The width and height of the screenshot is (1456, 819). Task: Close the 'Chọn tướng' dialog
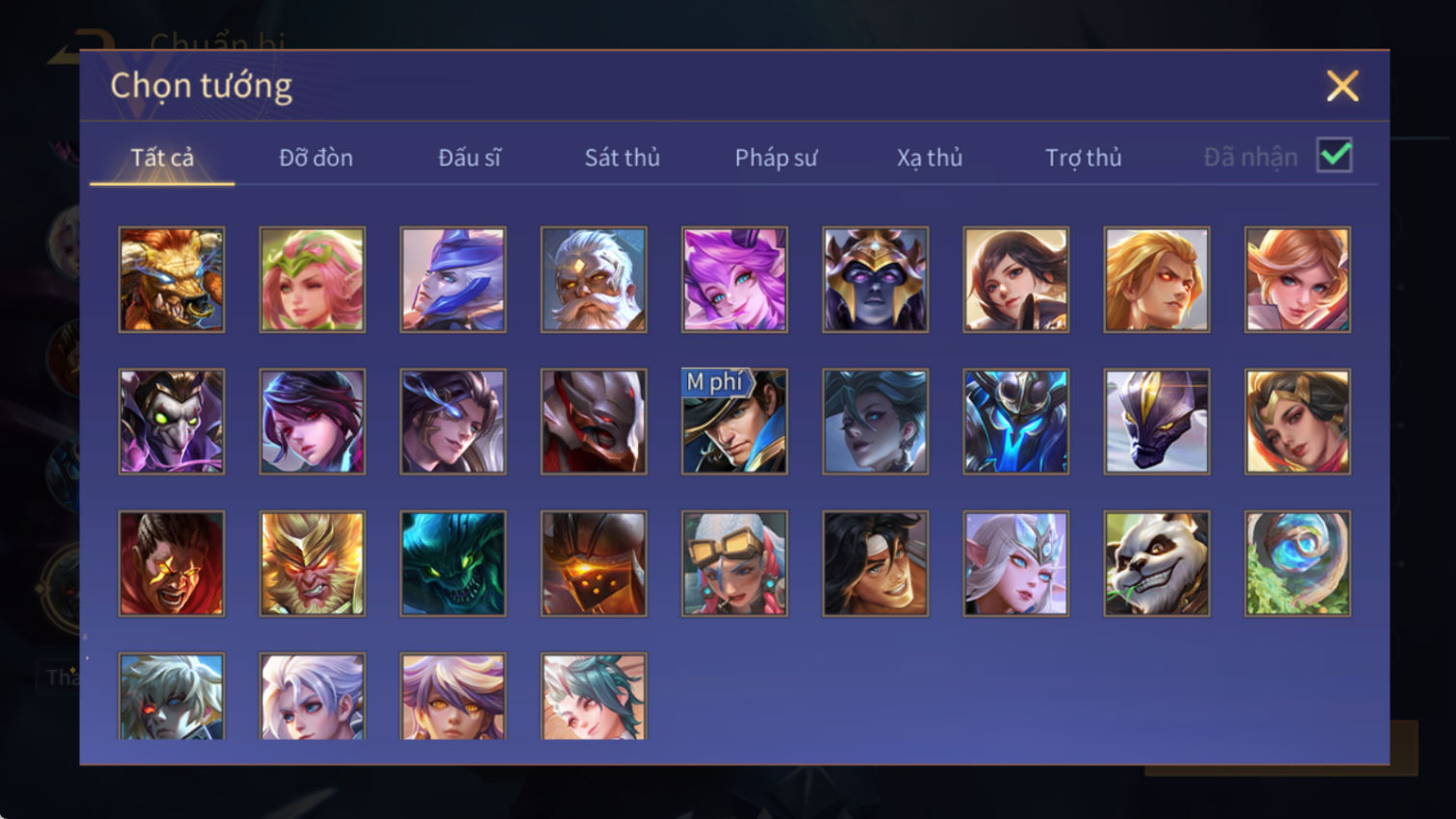[1342, 86]
